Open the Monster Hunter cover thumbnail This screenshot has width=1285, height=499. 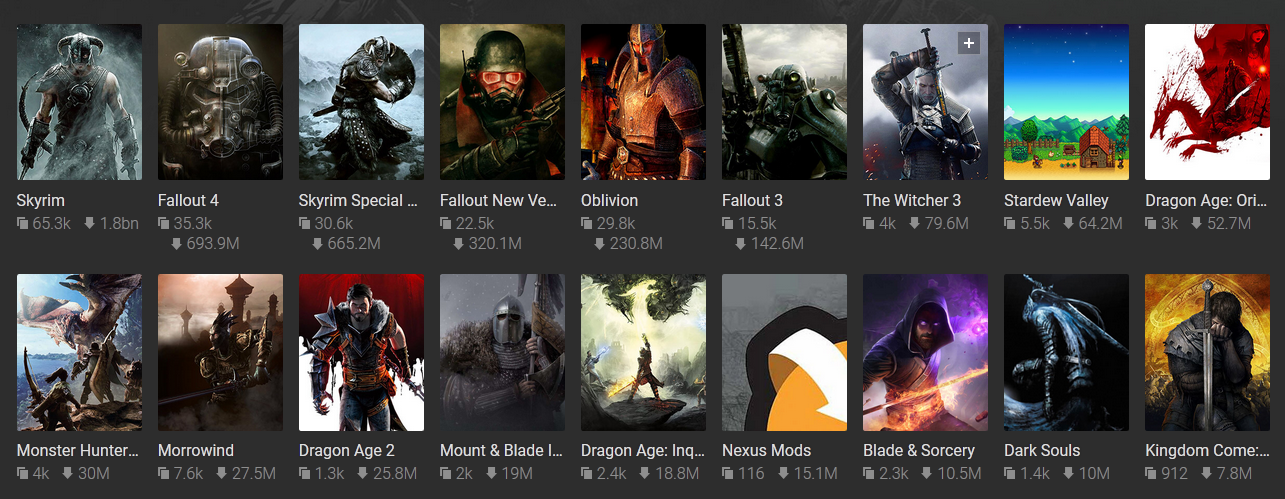(x=79, y=352)
